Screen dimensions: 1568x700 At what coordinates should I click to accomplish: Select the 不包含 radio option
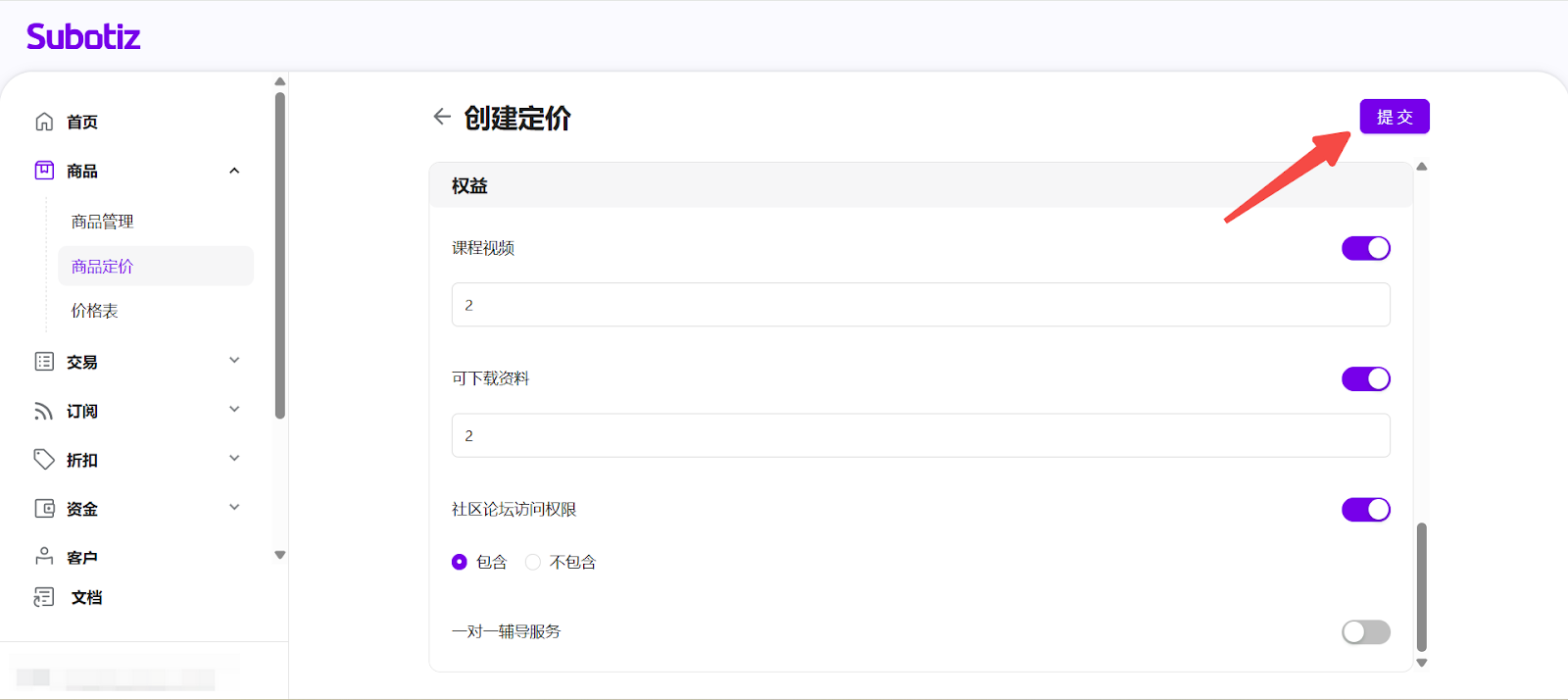(533, 562)
